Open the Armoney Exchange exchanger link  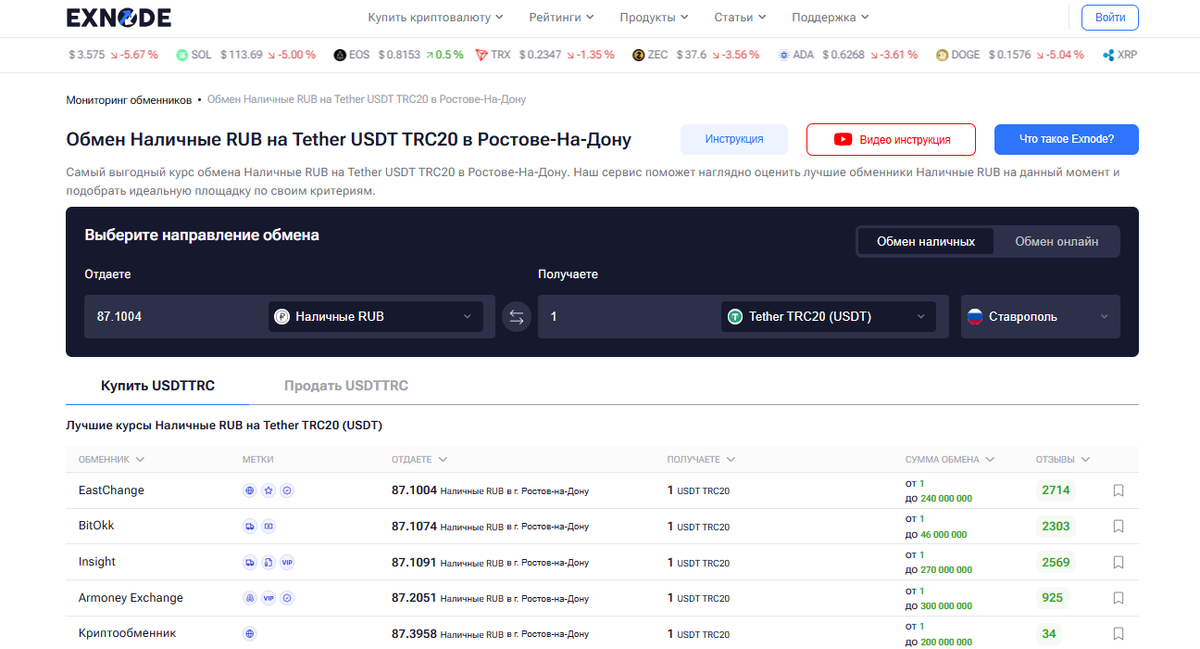pyautogui.click(x=131, y=598)
